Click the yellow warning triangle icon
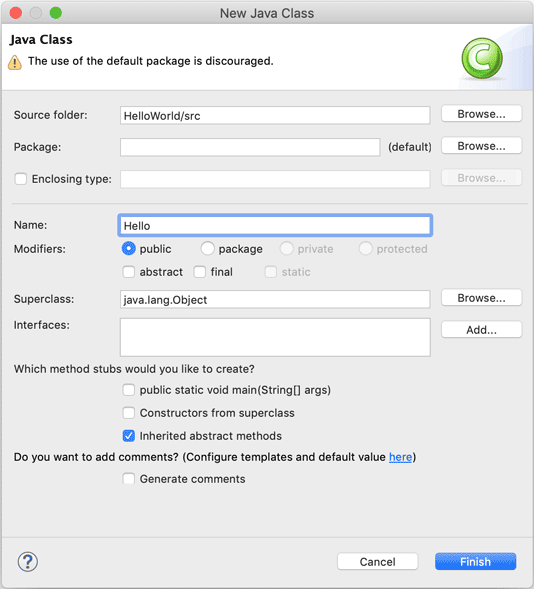 coord(15,62)
